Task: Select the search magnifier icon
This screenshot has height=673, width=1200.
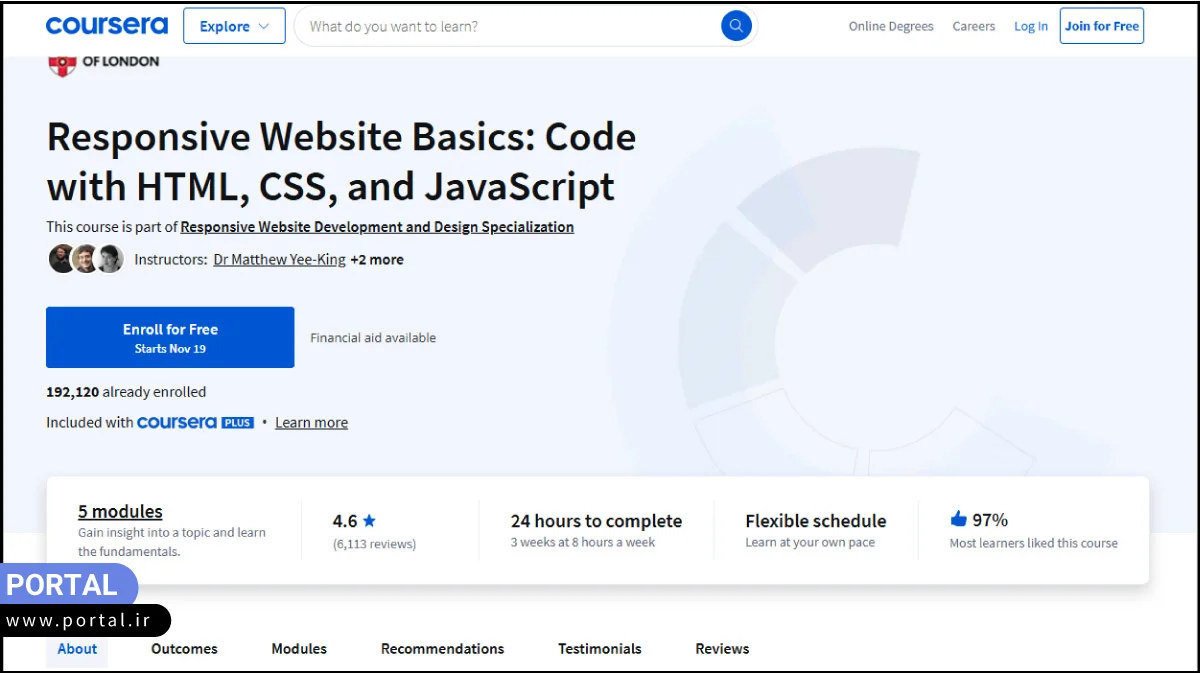Action: (x=736, y=25)
